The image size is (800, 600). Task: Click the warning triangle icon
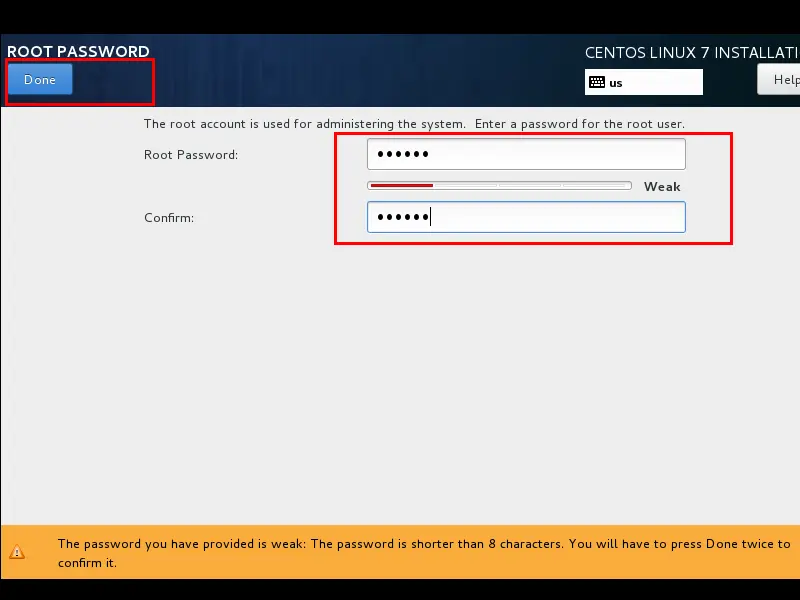pyautogui.click(x=17, y=552)
